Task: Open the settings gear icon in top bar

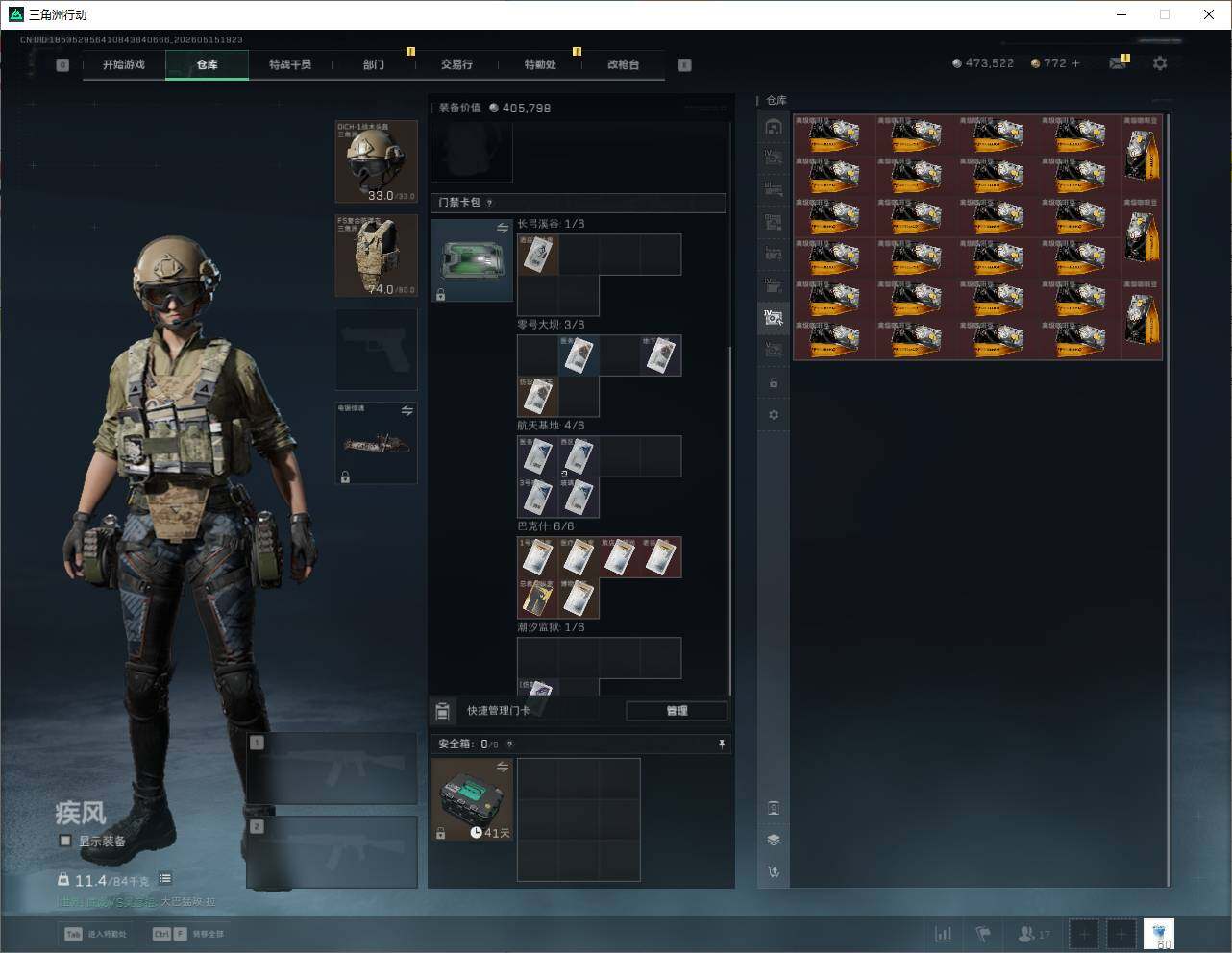Action: pos(1160,63)
